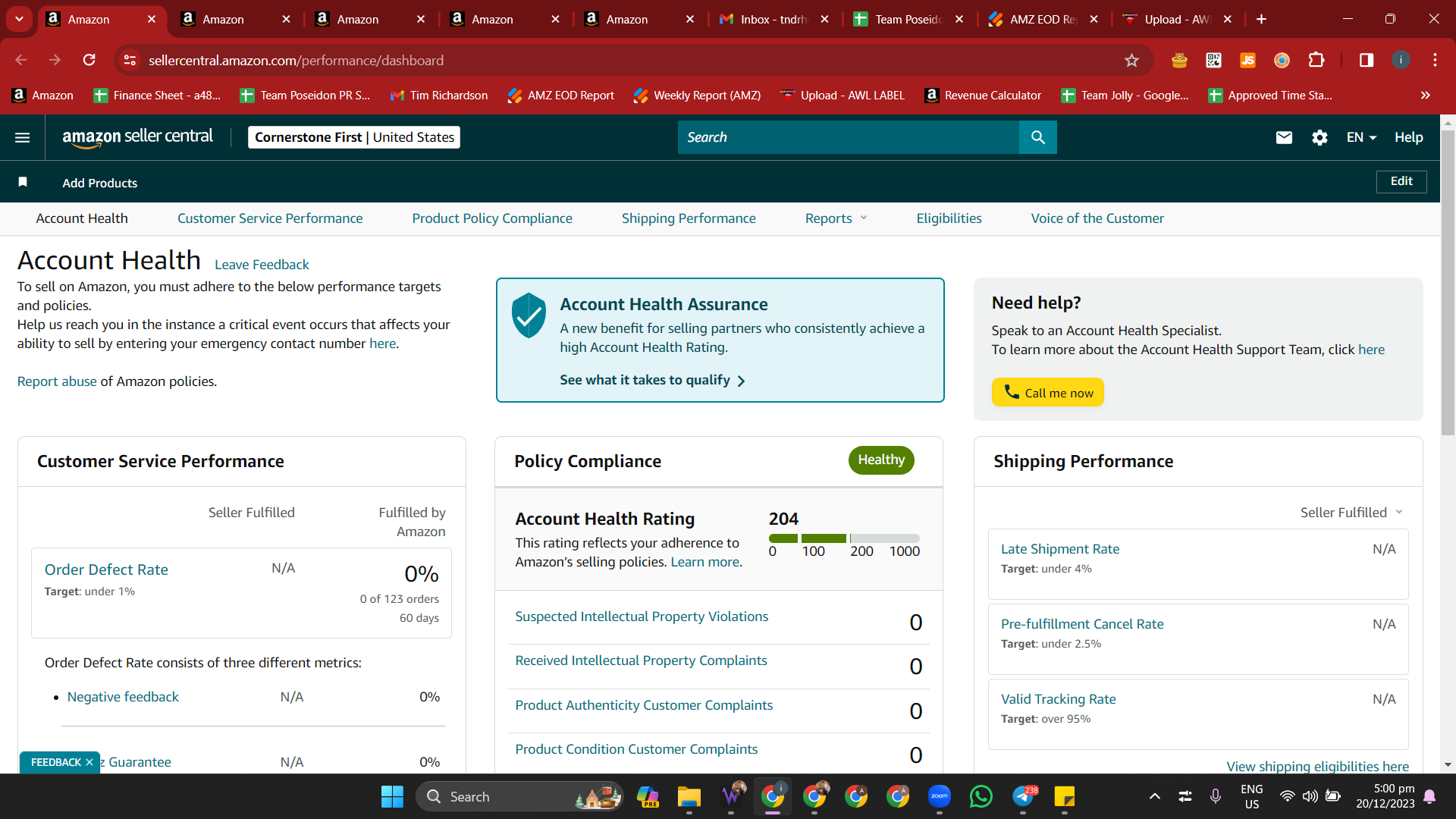Viewport: 1456px width, 819px height.
Task: Switch to the AMZ EOD Report browser tab
Action: click(1043, 19)
